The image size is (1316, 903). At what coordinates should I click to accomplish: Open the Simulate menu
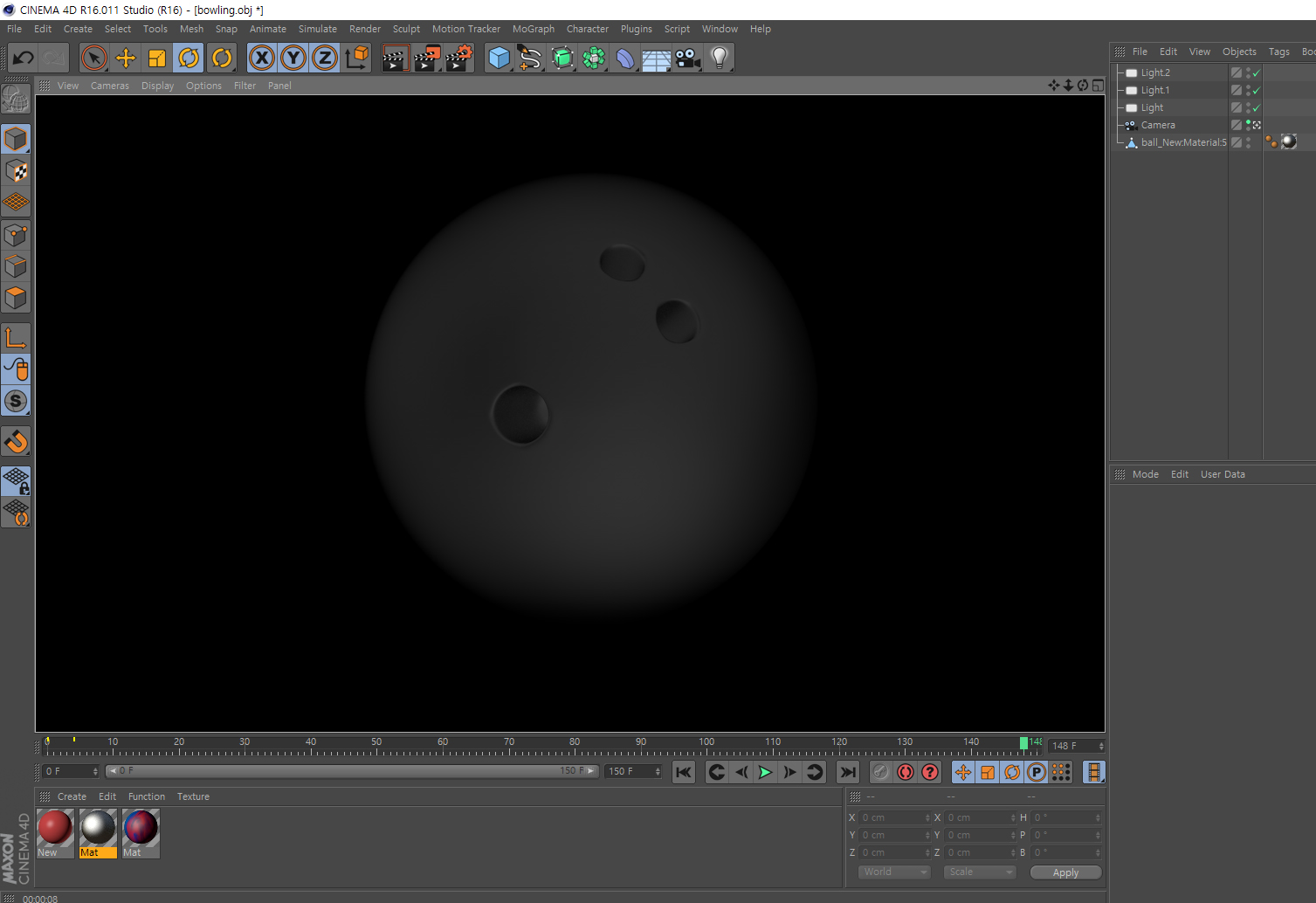318,29
